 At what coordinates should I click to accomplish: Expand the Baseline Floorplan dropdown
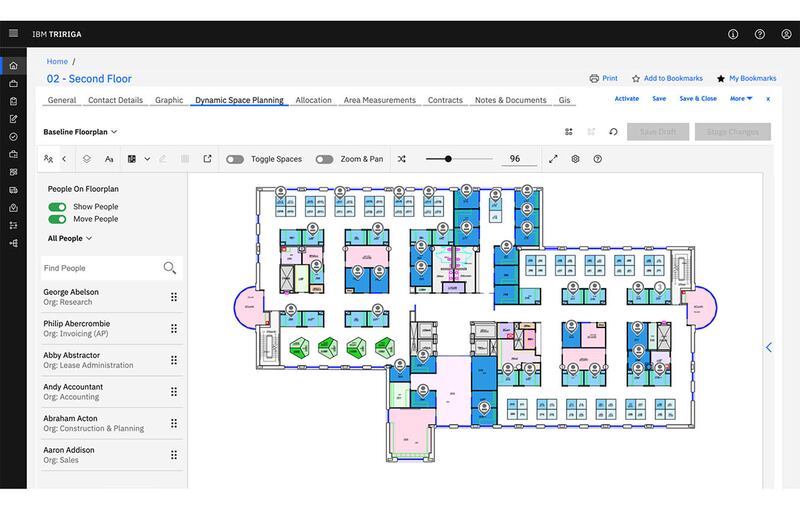[80, 131]
